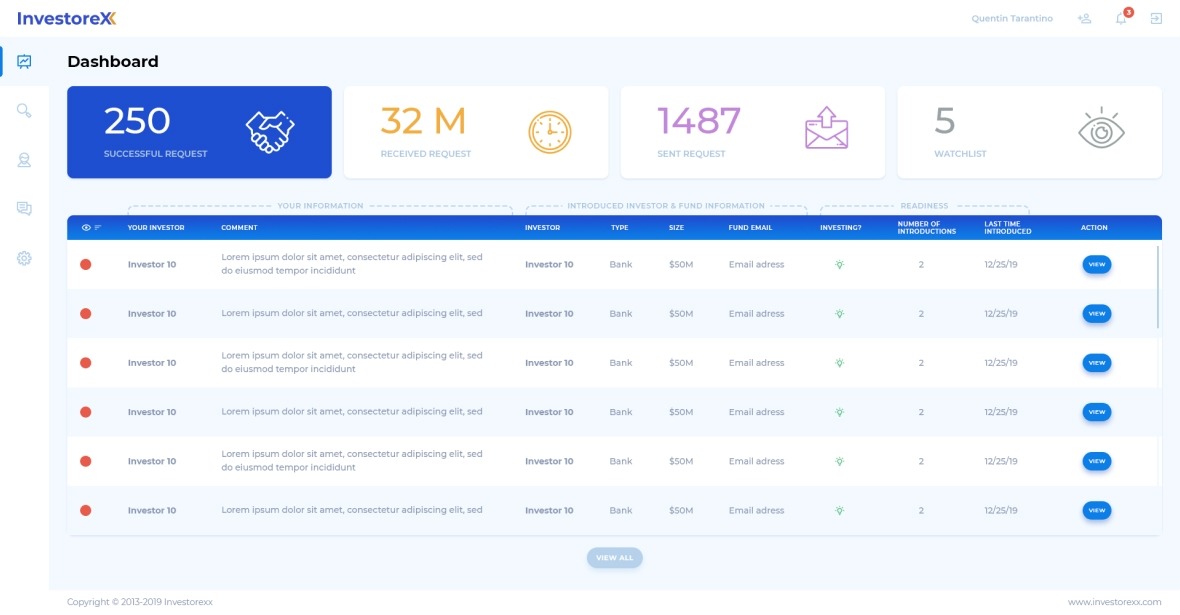Open the sort filter icon in table header
The width and height of the screenshot is (1180, 615).
[x=98, y=228]
